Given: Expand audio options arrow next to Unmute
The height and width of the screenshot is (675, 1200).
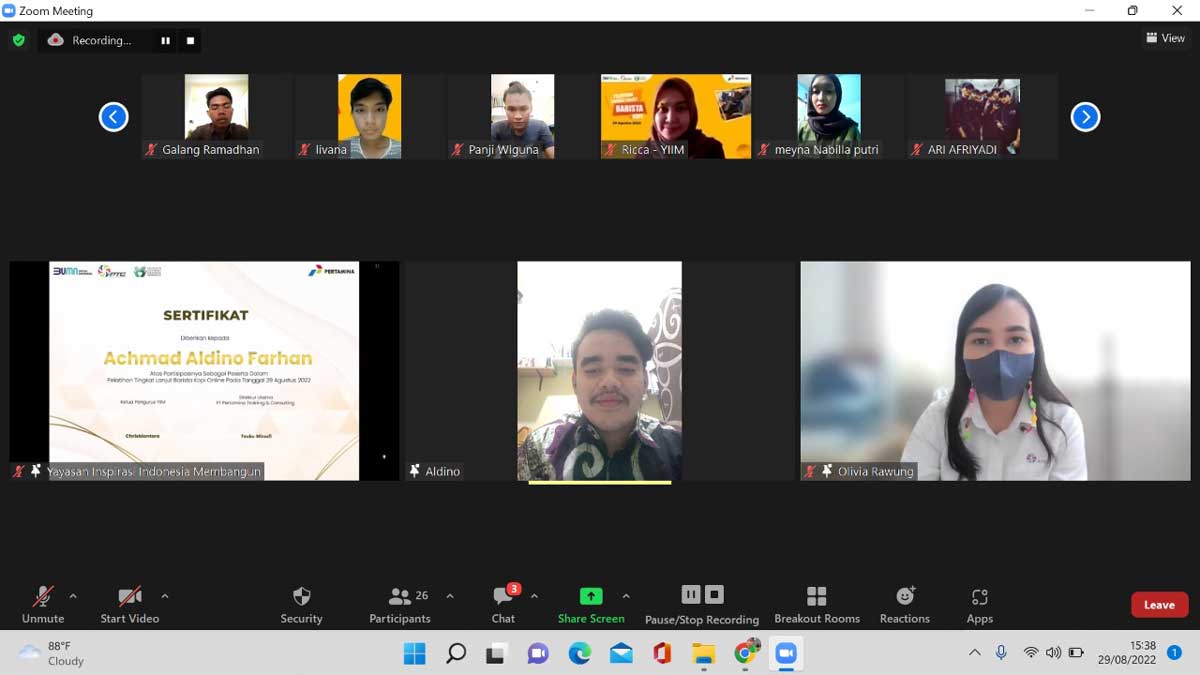Looking at the screenshot, I should 73,596.
